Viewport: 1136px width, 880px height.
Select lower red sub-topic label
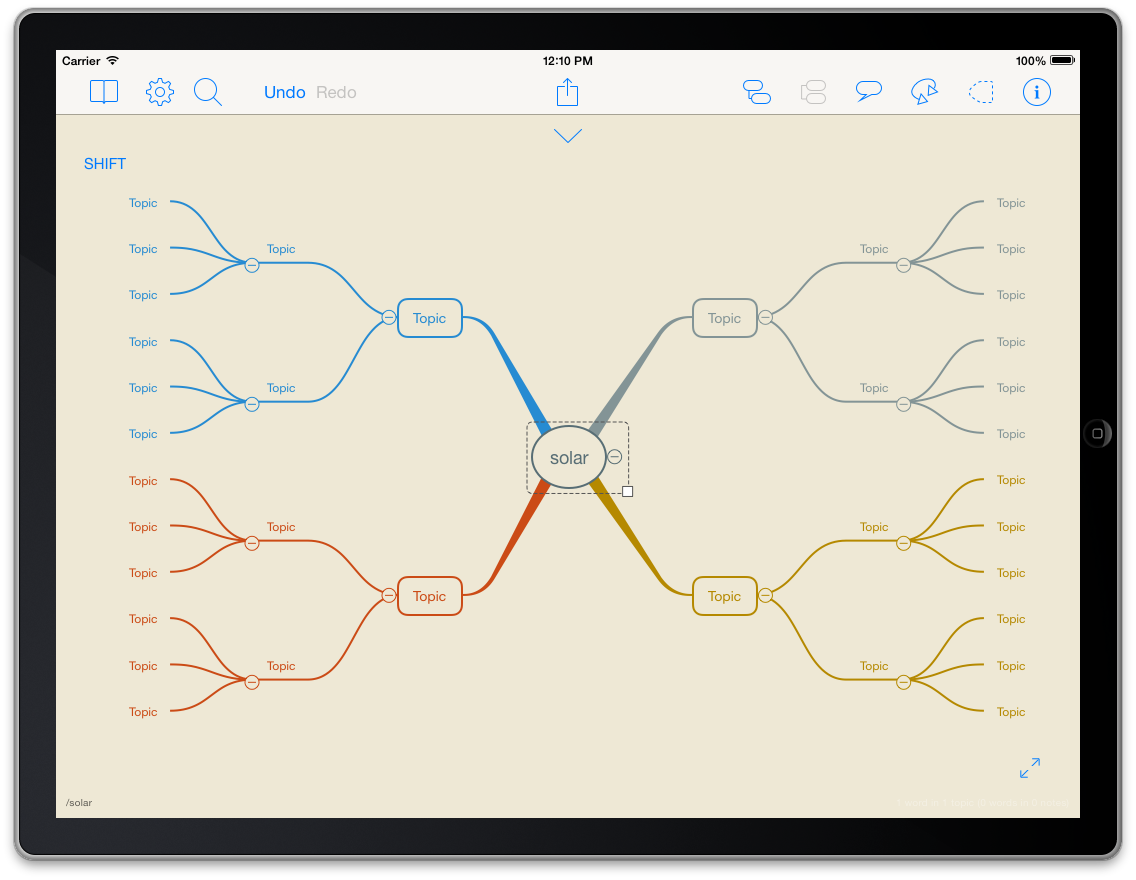(281, 666)
